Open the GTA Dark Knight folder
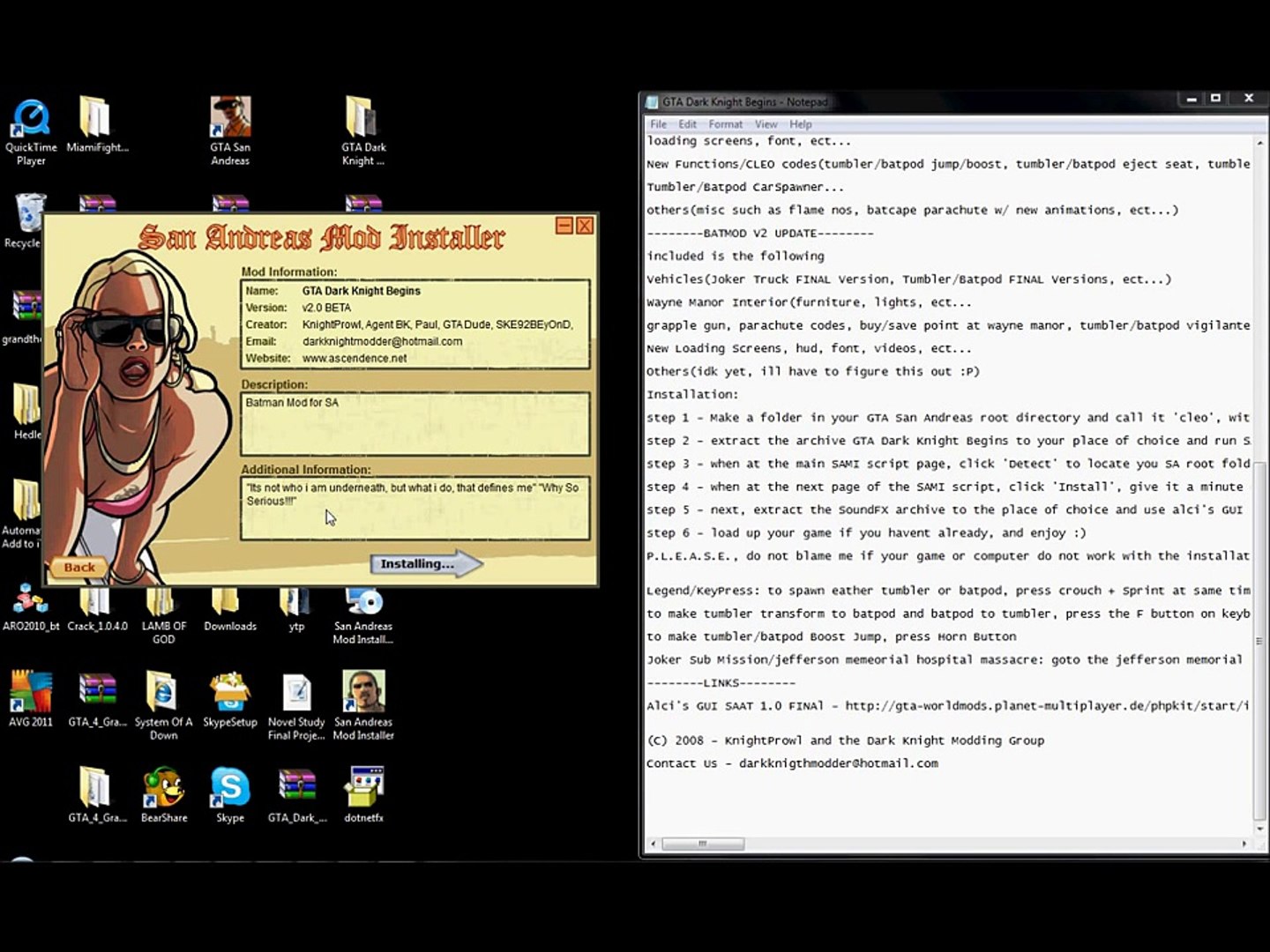Viewport: 1270px width, 952px height. 363,132
